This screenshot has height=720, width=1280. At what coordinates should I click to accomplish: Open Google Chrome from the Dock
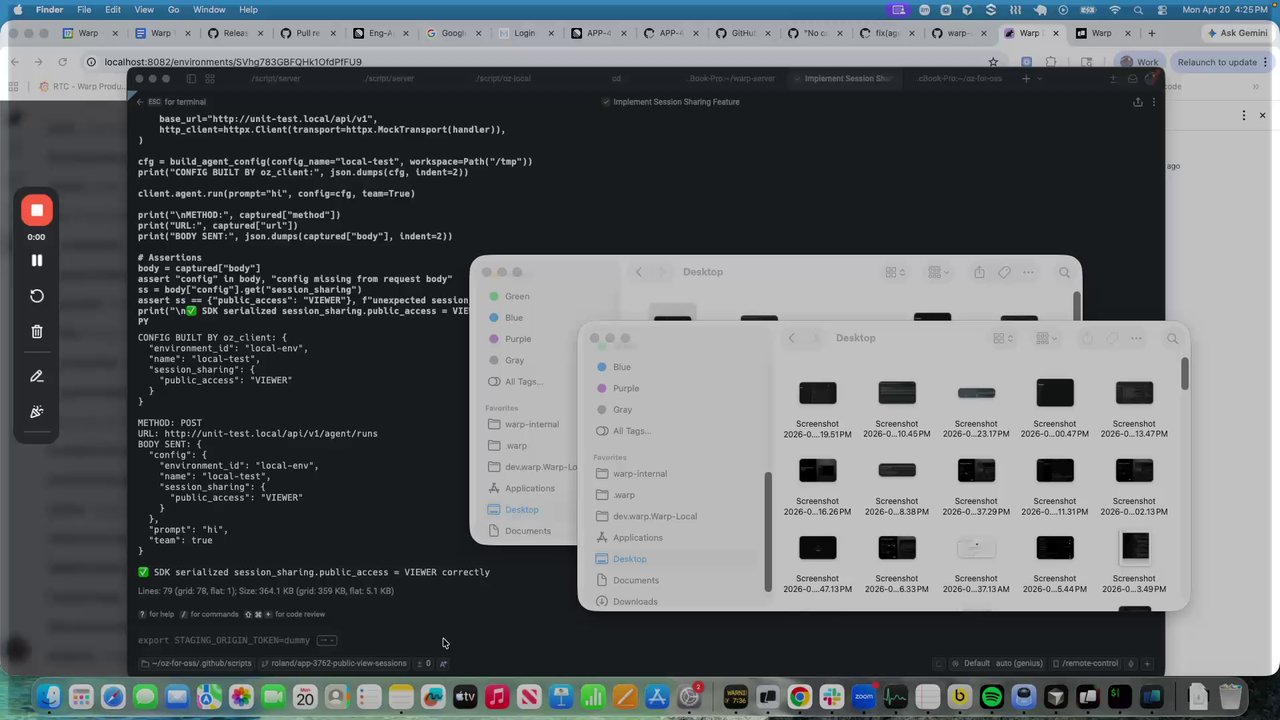tap(799, 696)
